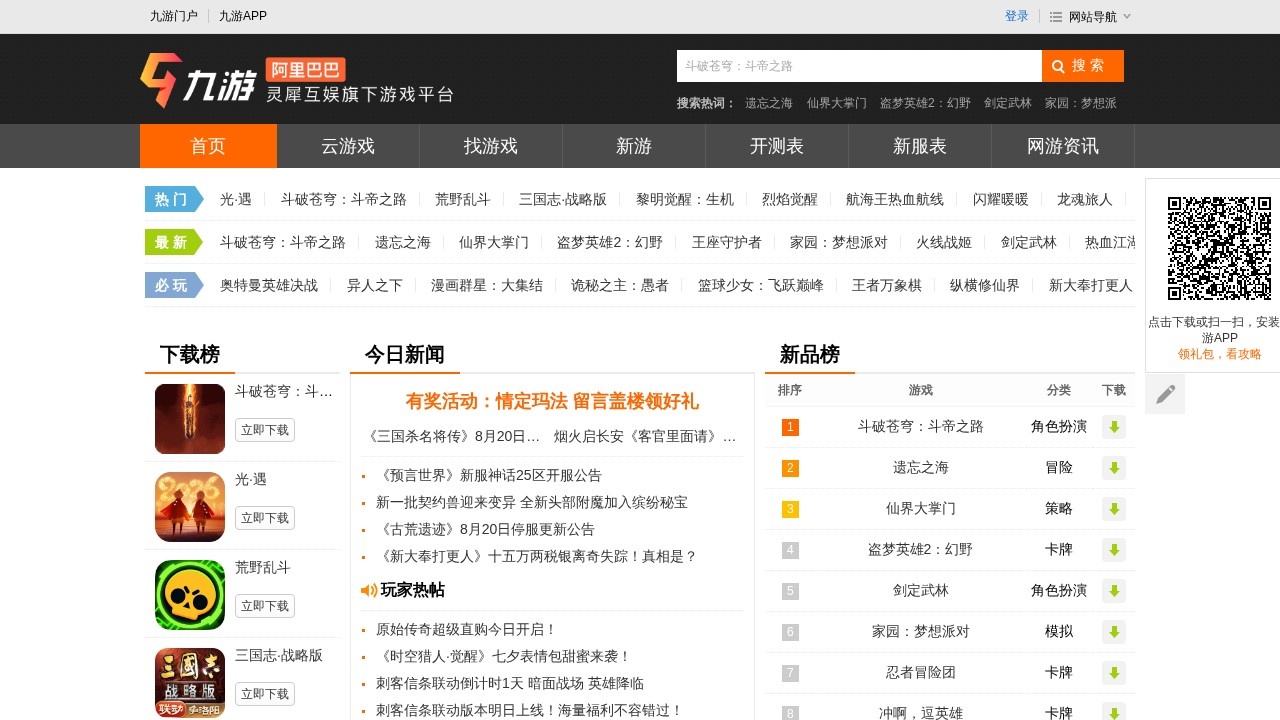This screenshot has height=720, width=1280.
Task: Open the 九游门户 link
Action: click(x=174, y=16)
